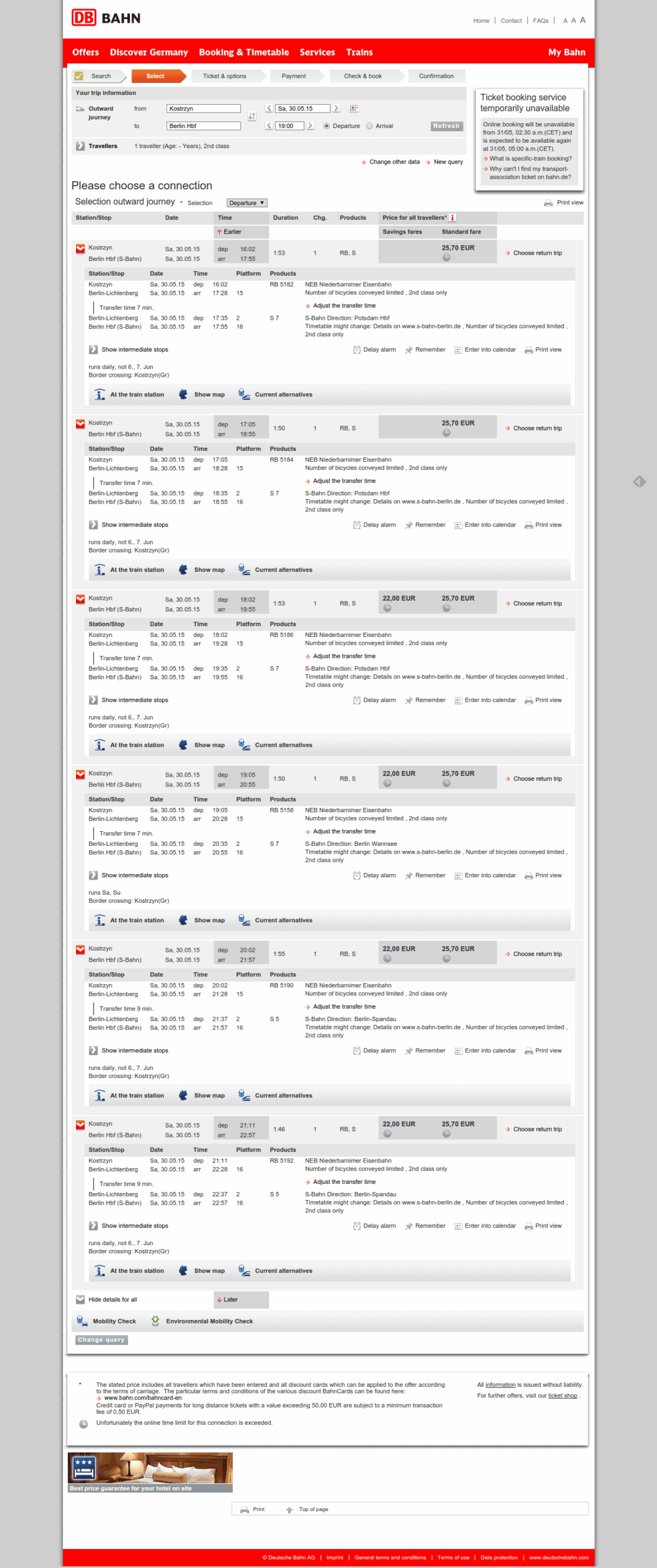Show map for the 16:02 connection
657x1568 pixels.
pyautogui.click(x=201, y=394)
